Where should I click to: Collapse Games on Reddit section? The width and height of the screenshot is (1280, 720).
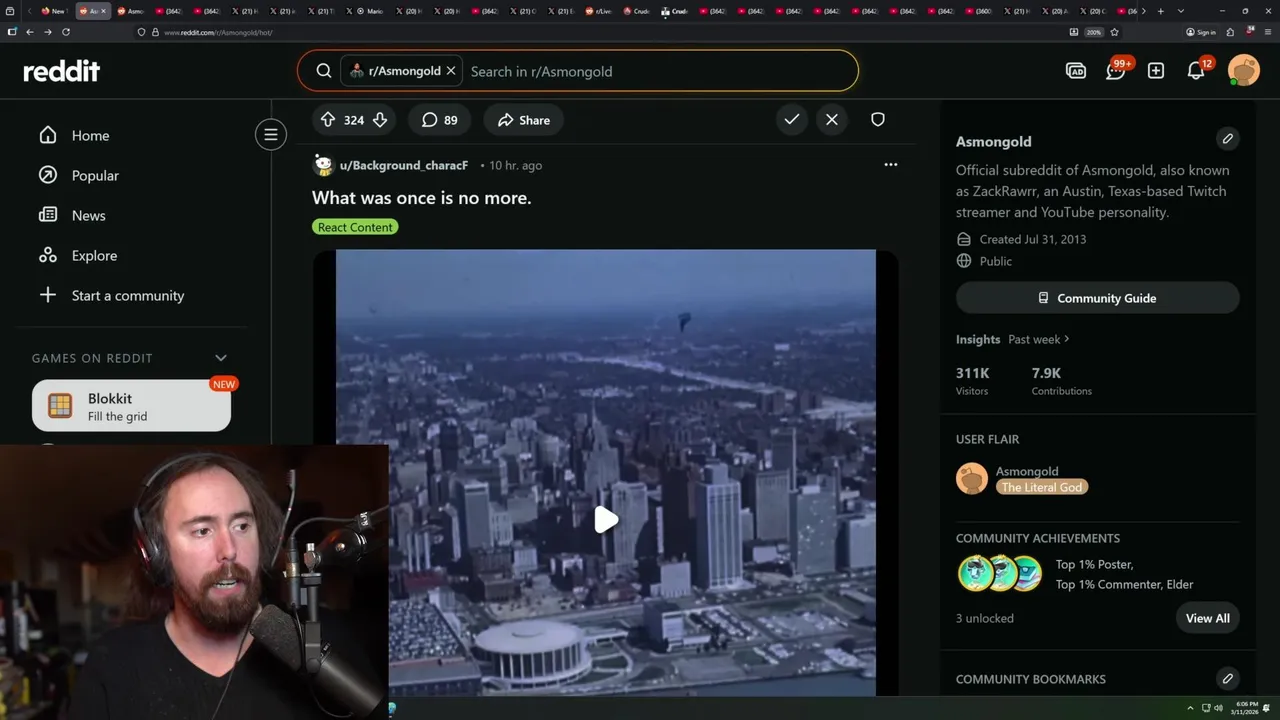click(x=221, y=358)
